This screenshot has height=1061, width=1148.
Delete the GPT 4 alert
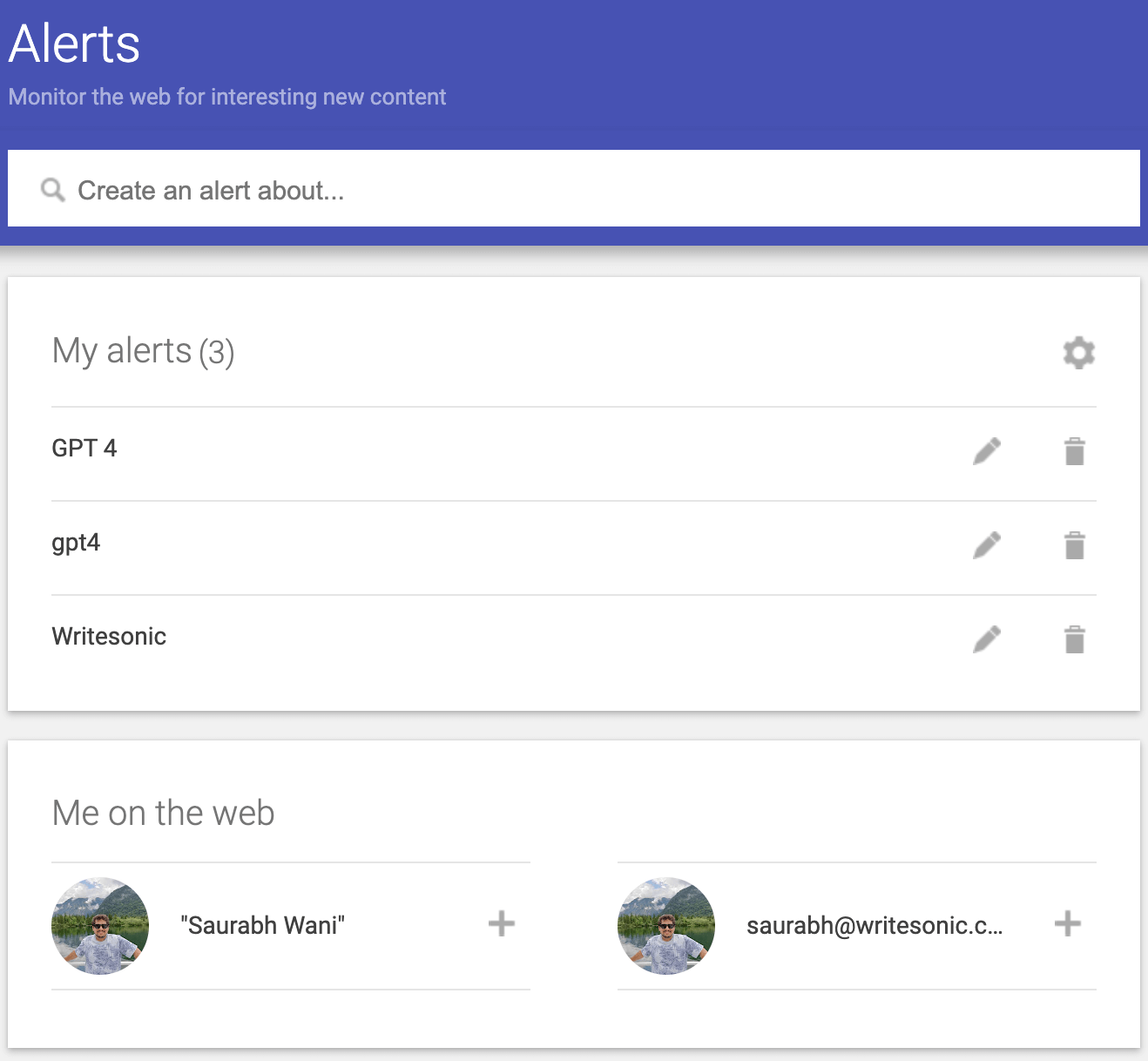click(1075, 451)
